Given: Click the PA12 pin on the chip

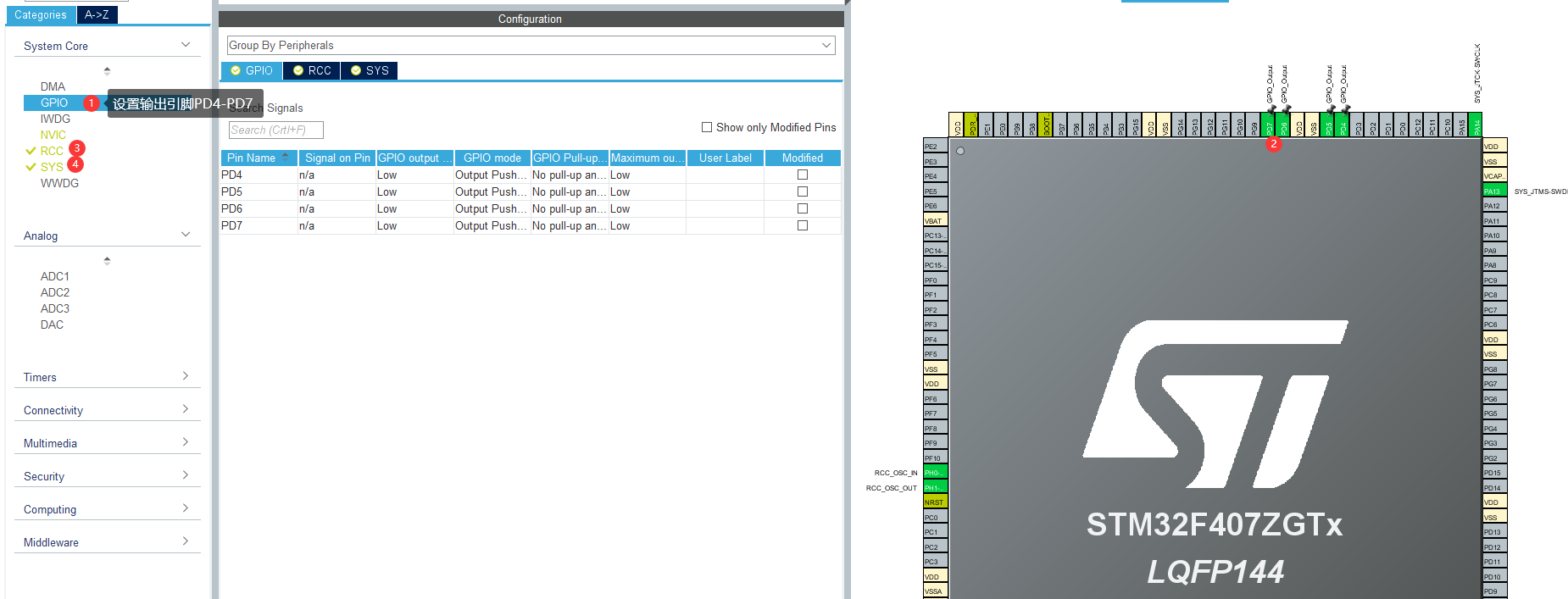Looking at the screenshot, I should click(x=1494, y=206).
